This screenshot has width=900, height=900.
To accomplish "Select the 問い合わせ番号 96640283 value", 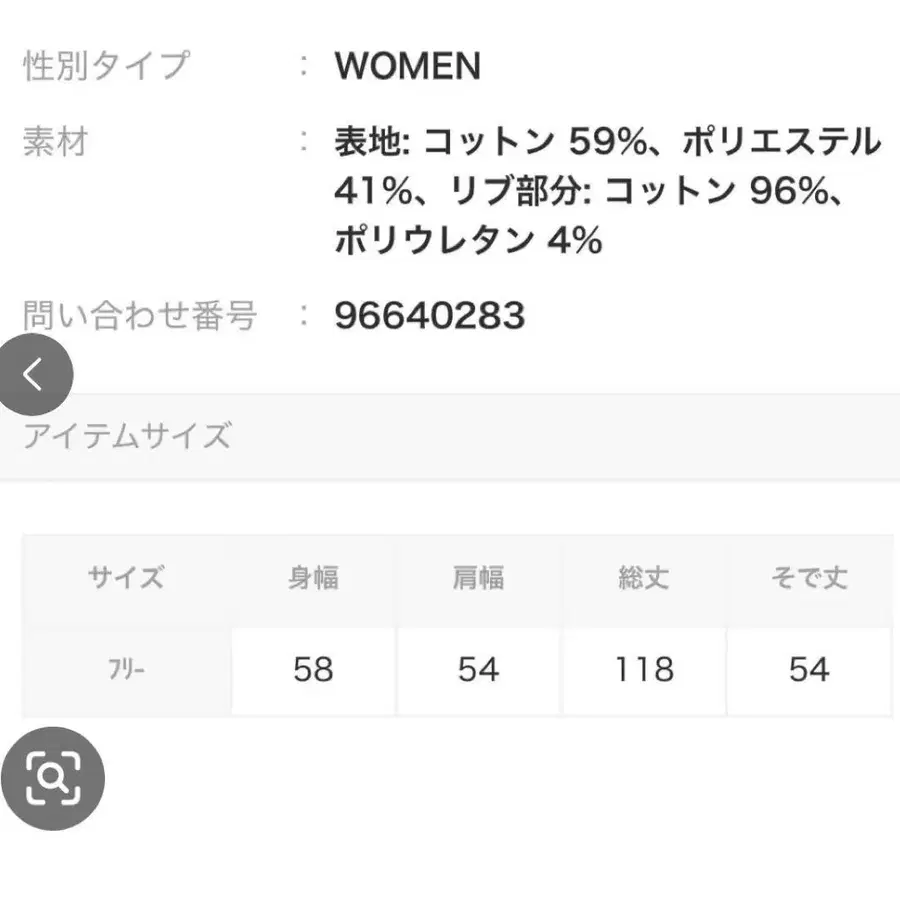I will (428, 316).
